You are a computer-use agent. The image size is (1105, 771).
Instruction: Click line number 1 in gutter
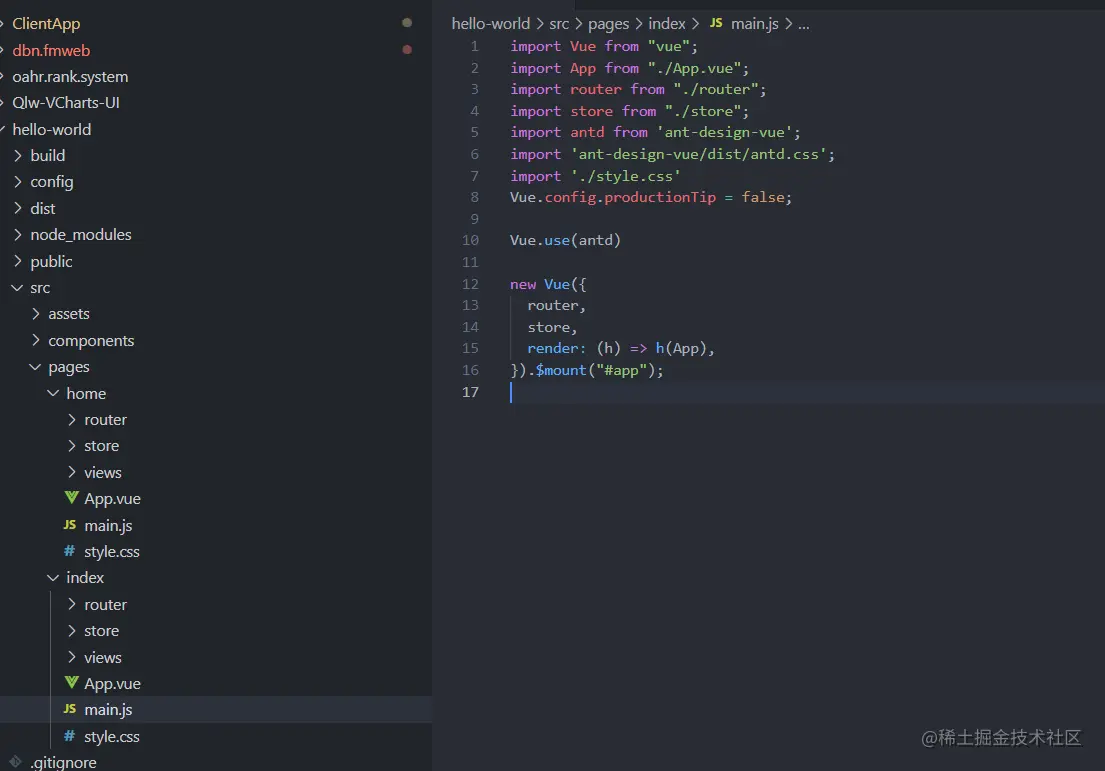tap(475, 47)
